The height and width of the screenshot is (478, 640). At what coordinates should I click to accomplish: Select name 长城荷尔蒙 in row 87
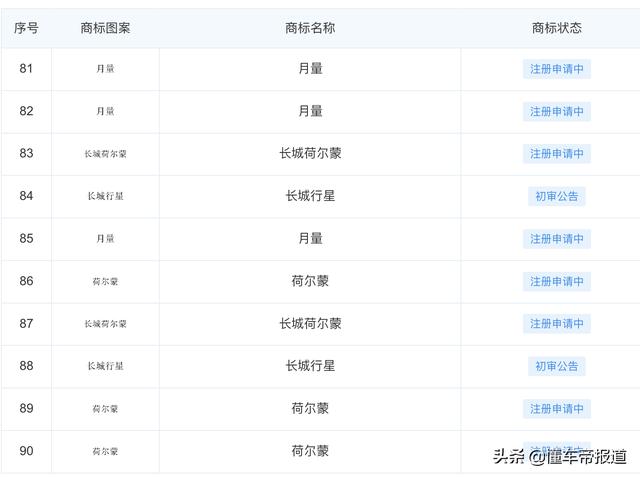click(310, 323)
